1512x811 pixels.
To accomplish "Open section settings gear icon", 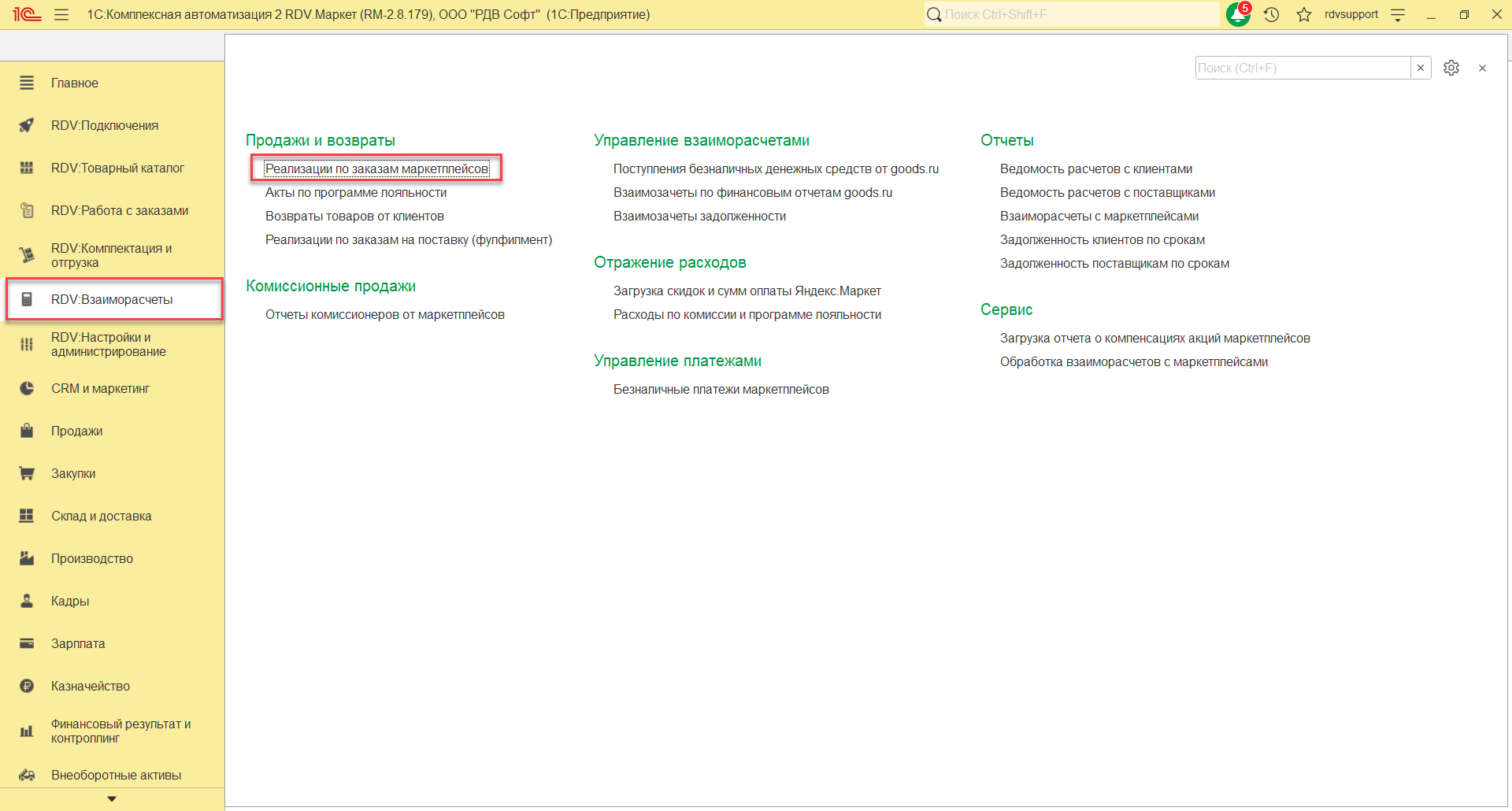I will (1451, 68).
